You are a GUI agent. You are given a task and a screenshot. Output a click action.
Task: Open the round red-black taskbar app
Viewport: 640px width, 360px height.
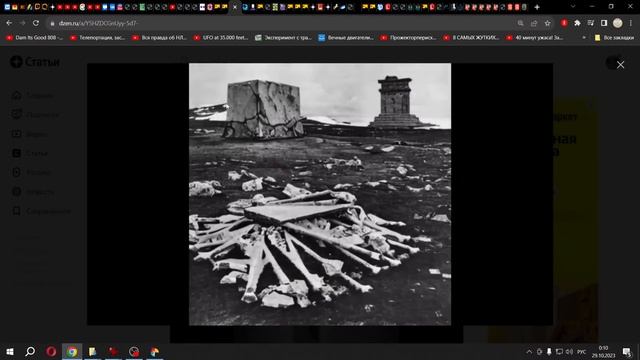pos(134,351)
